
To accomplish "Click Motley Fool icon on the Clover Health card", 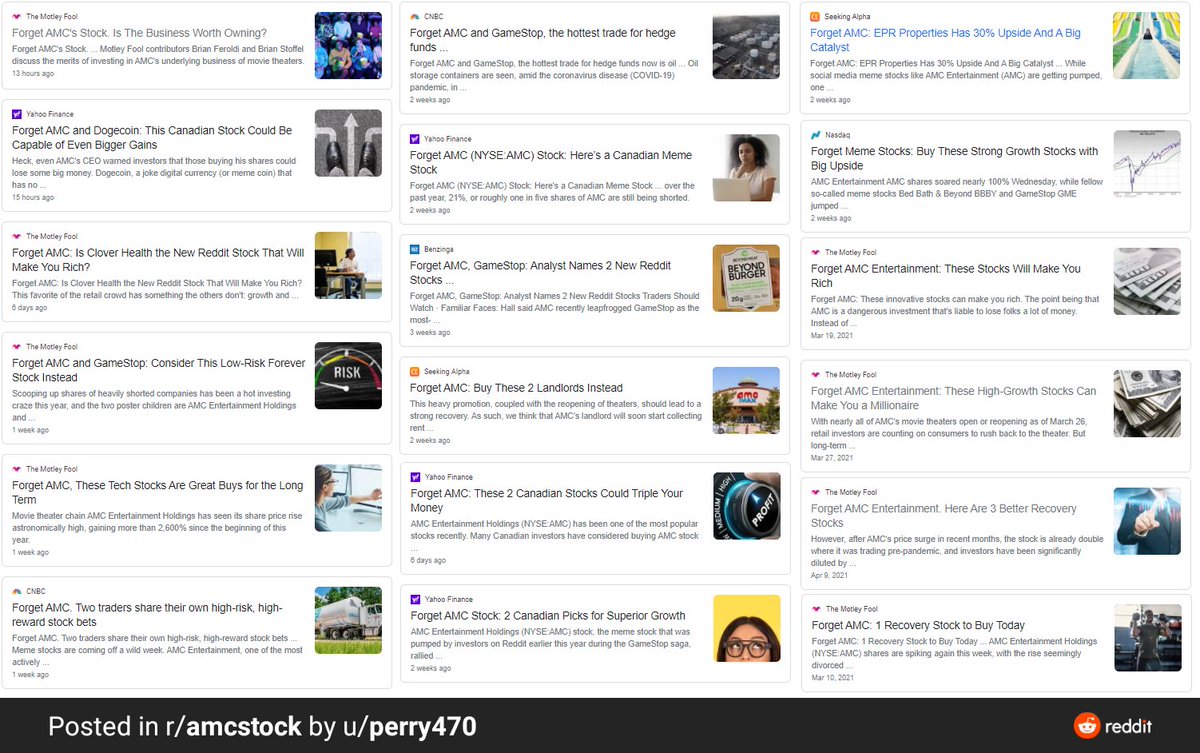I will tap(17, 237).
